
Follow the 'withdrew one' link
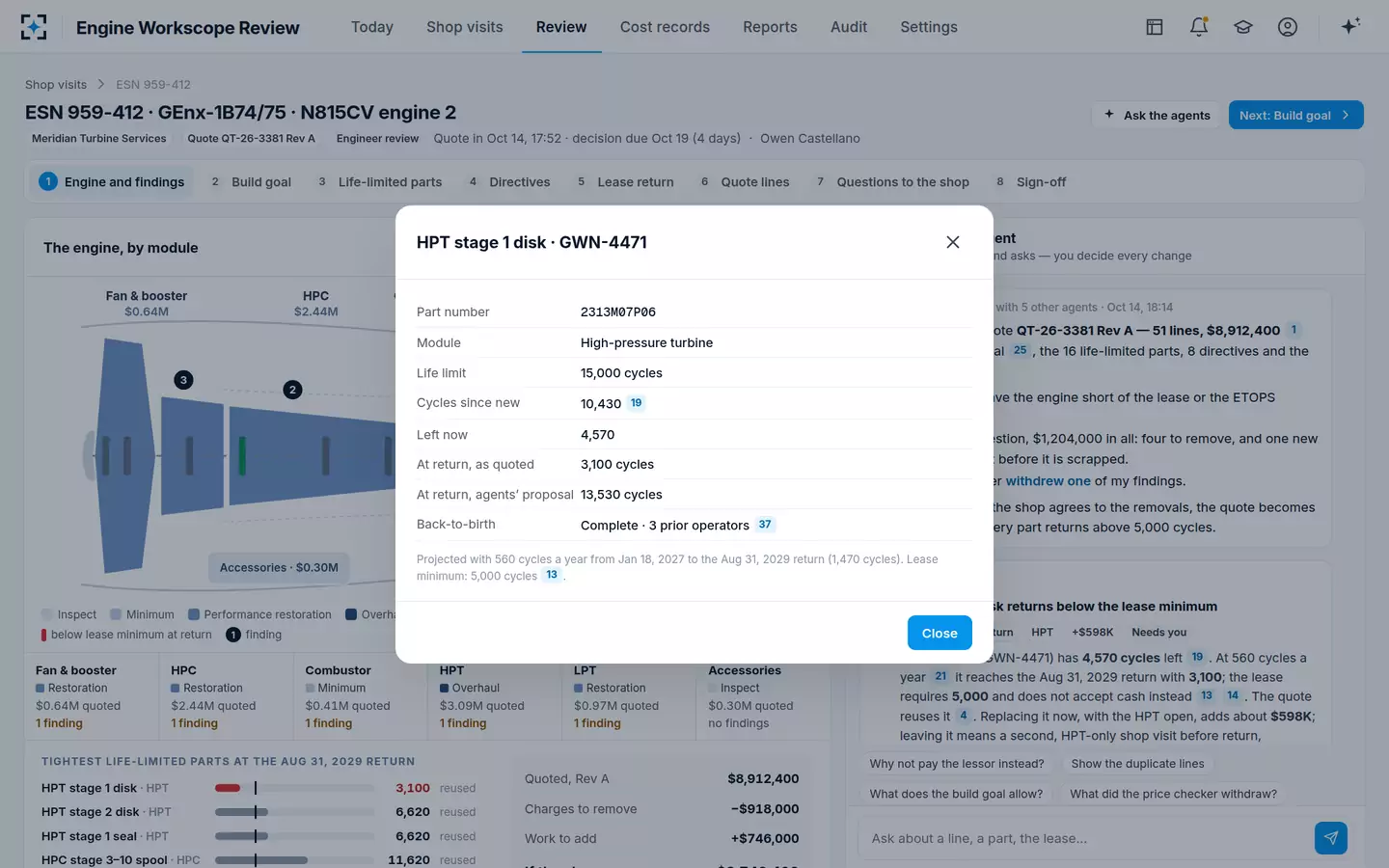click(1048, 481)
